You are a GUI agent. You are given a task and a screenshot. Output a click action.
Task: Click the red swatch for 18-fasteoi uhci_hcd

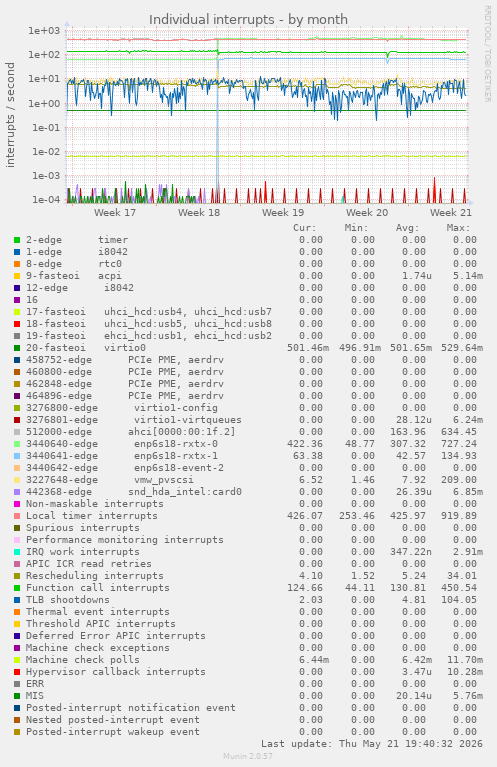[x=17, y=324]
